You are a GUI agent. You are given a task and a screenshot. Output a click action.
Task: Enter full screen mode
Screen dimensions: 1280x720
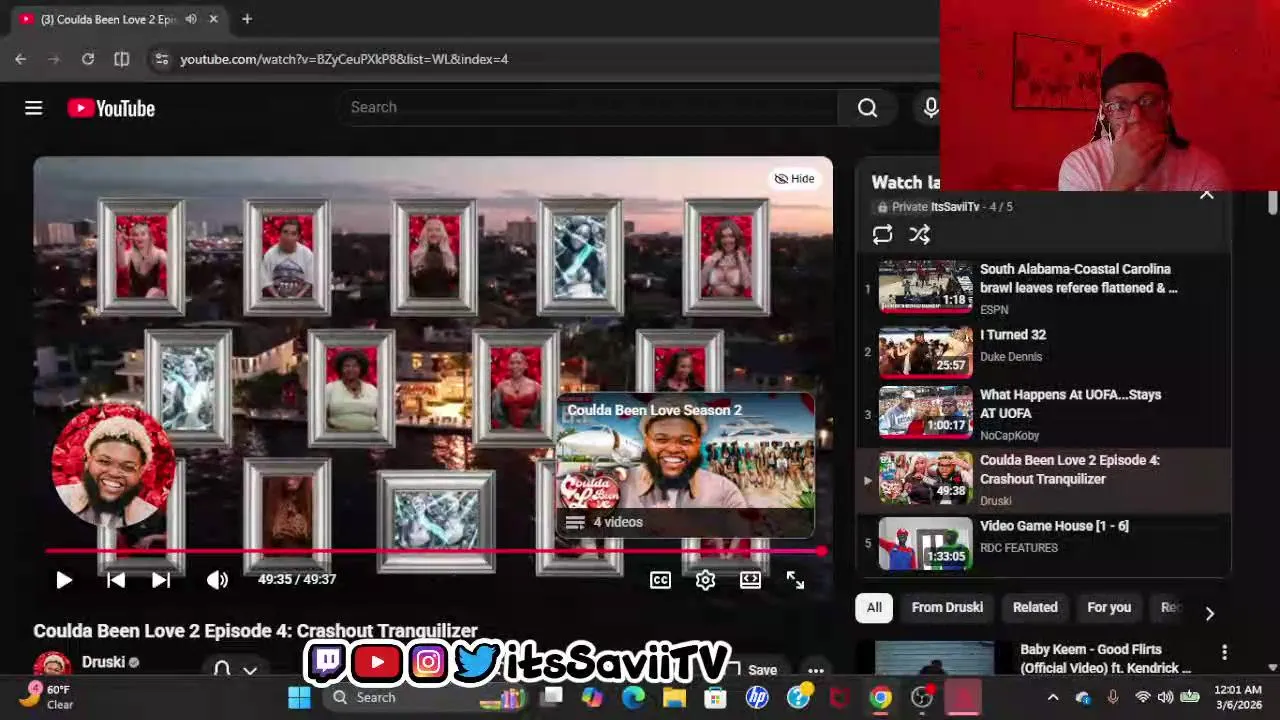coord(795,580)
